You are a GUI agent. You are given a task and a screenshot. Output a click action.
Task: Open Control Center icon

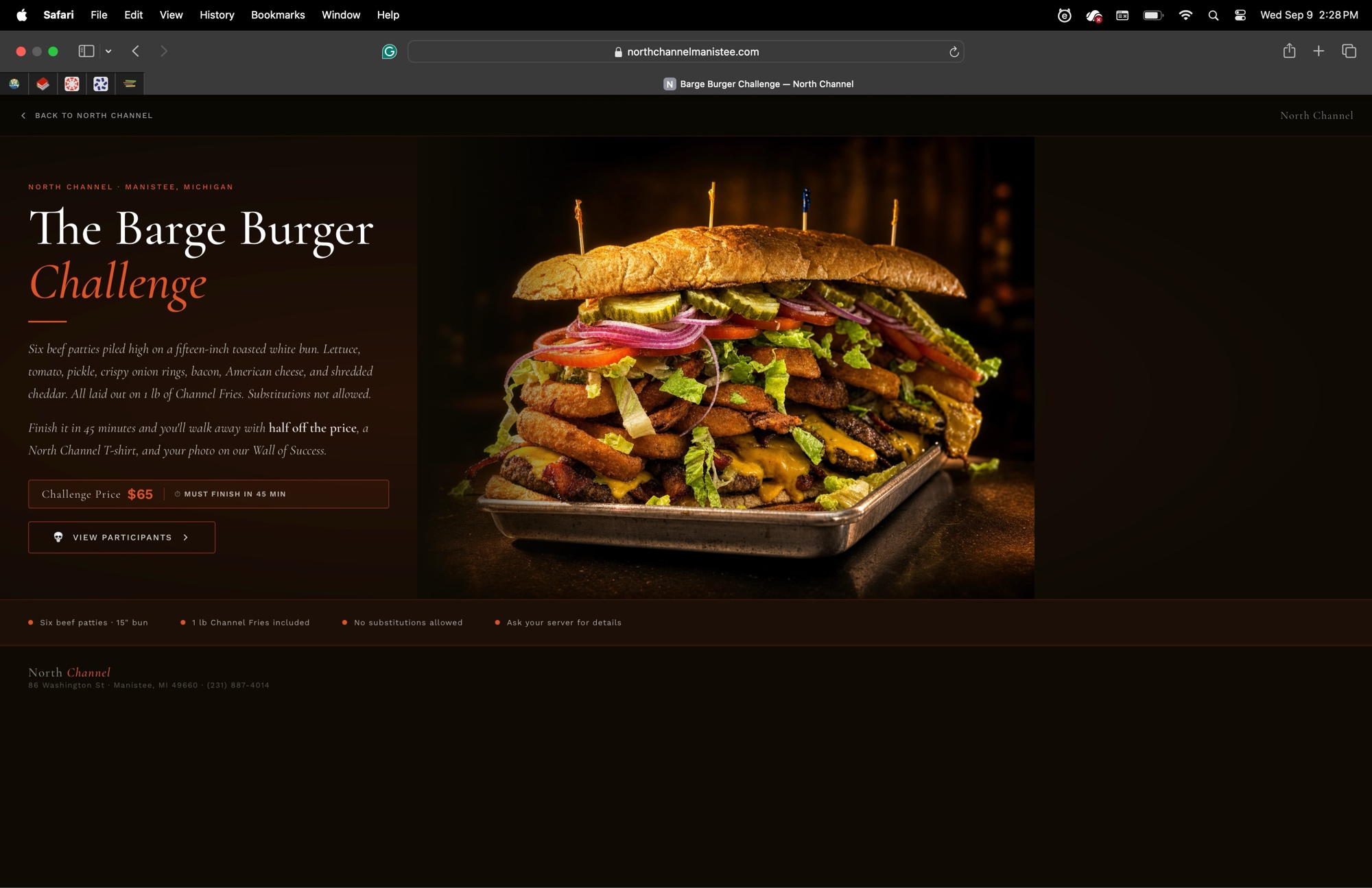click(1240, 15)
